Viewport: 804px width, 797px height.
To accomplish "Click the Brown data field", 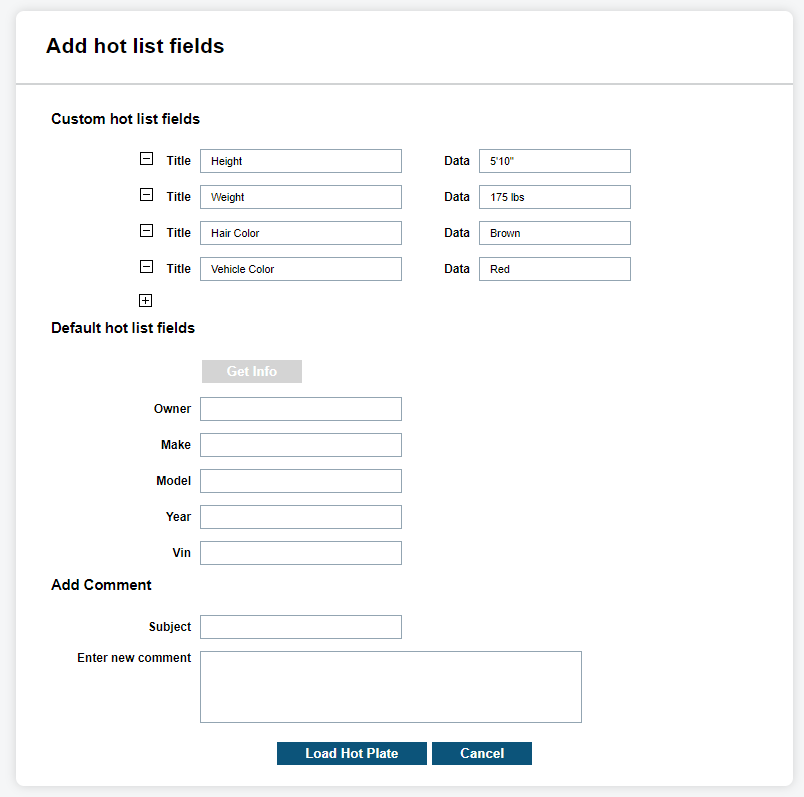I will tap(554, 233).
